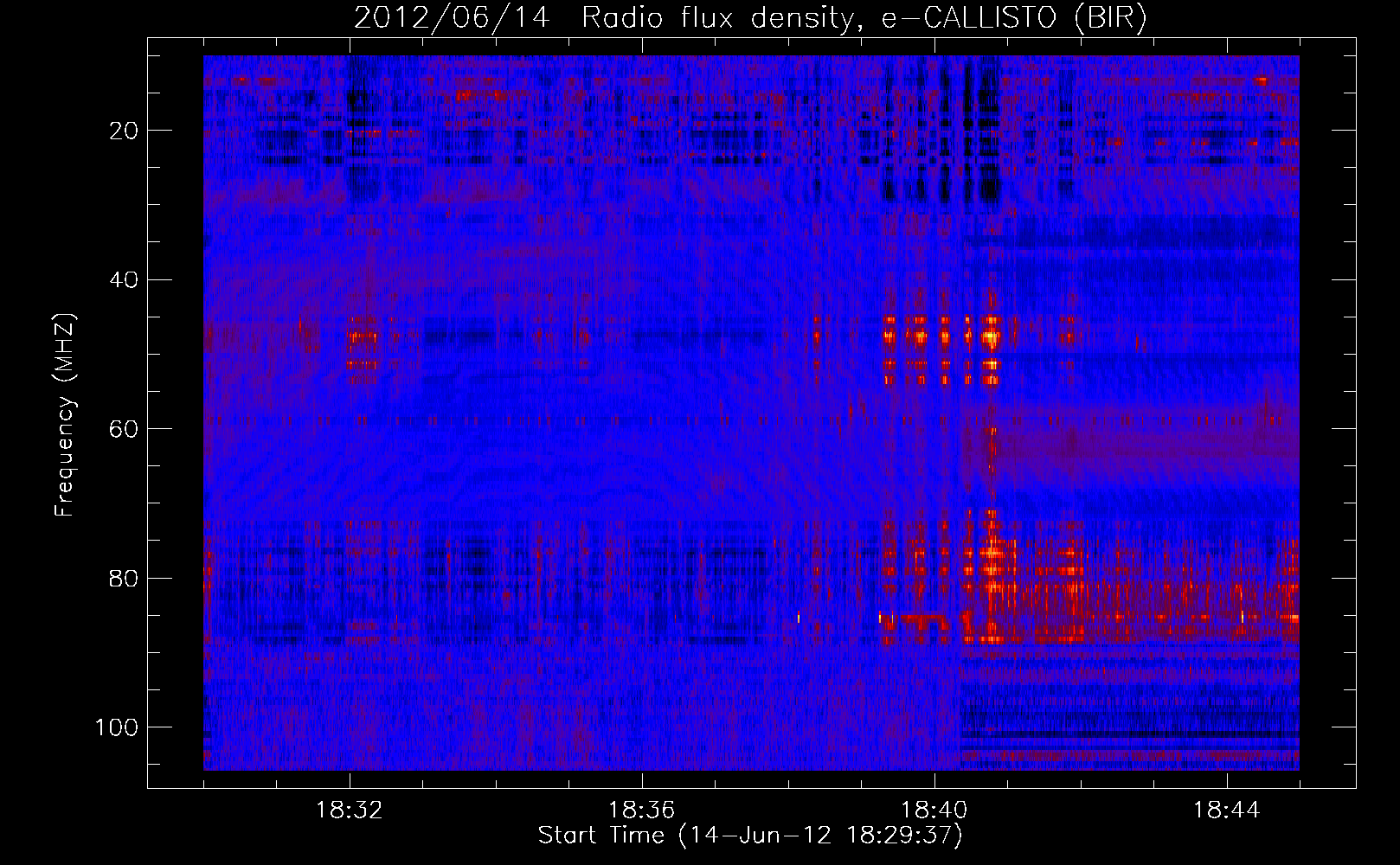
Task: Click the 100 frequency tick label
Action: (116, 727)
